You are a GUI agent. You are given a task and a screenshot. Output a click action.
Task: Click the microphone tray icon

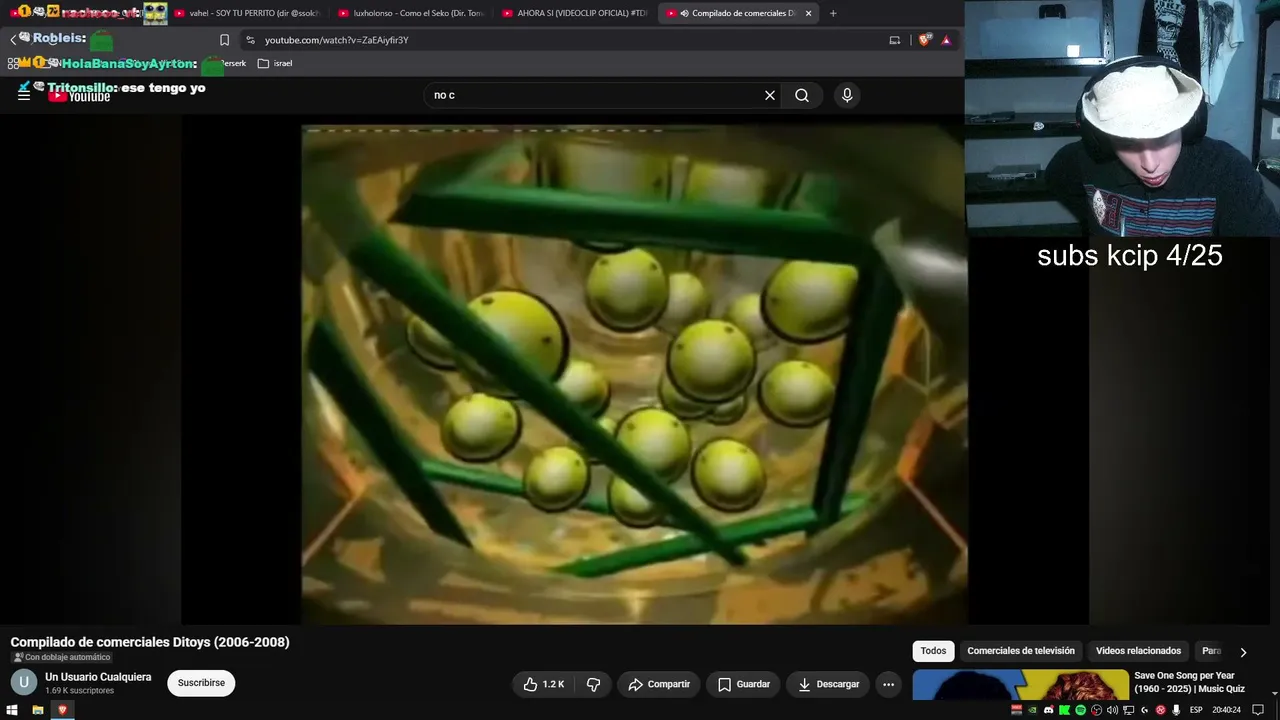pyautogui.click(x=1176, y=710)
